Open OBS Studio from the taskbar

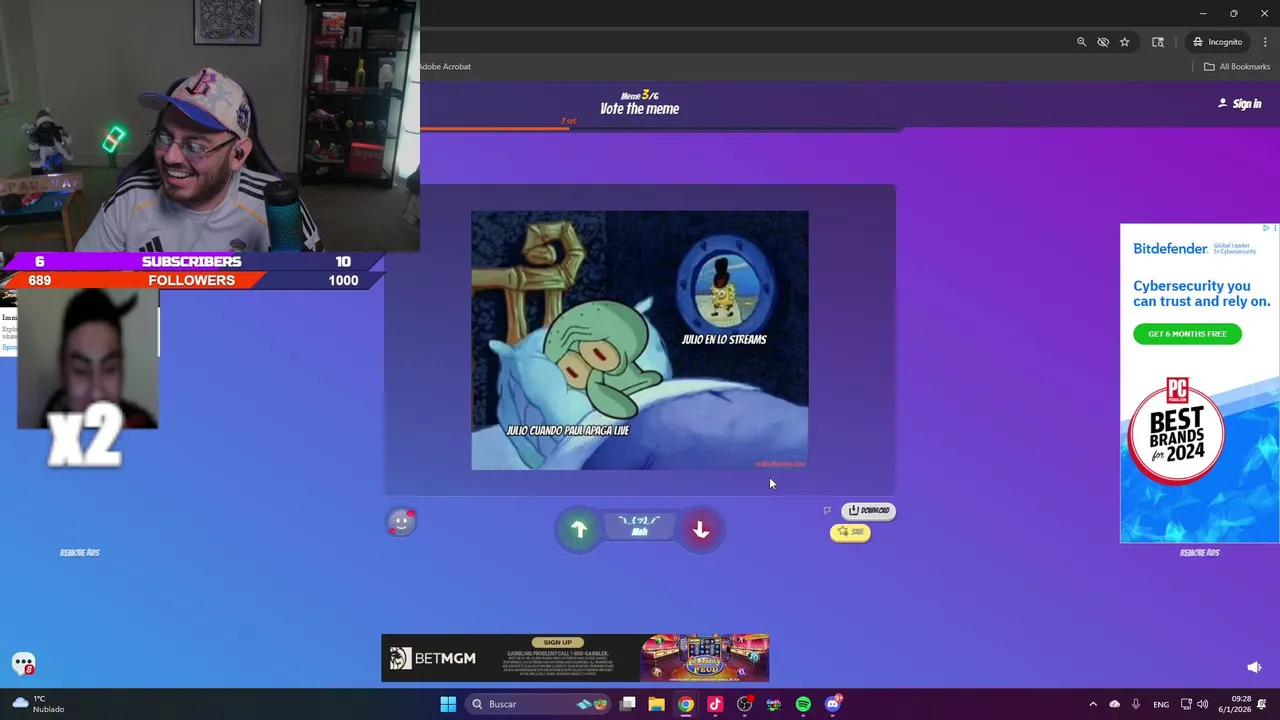[744, 704]
